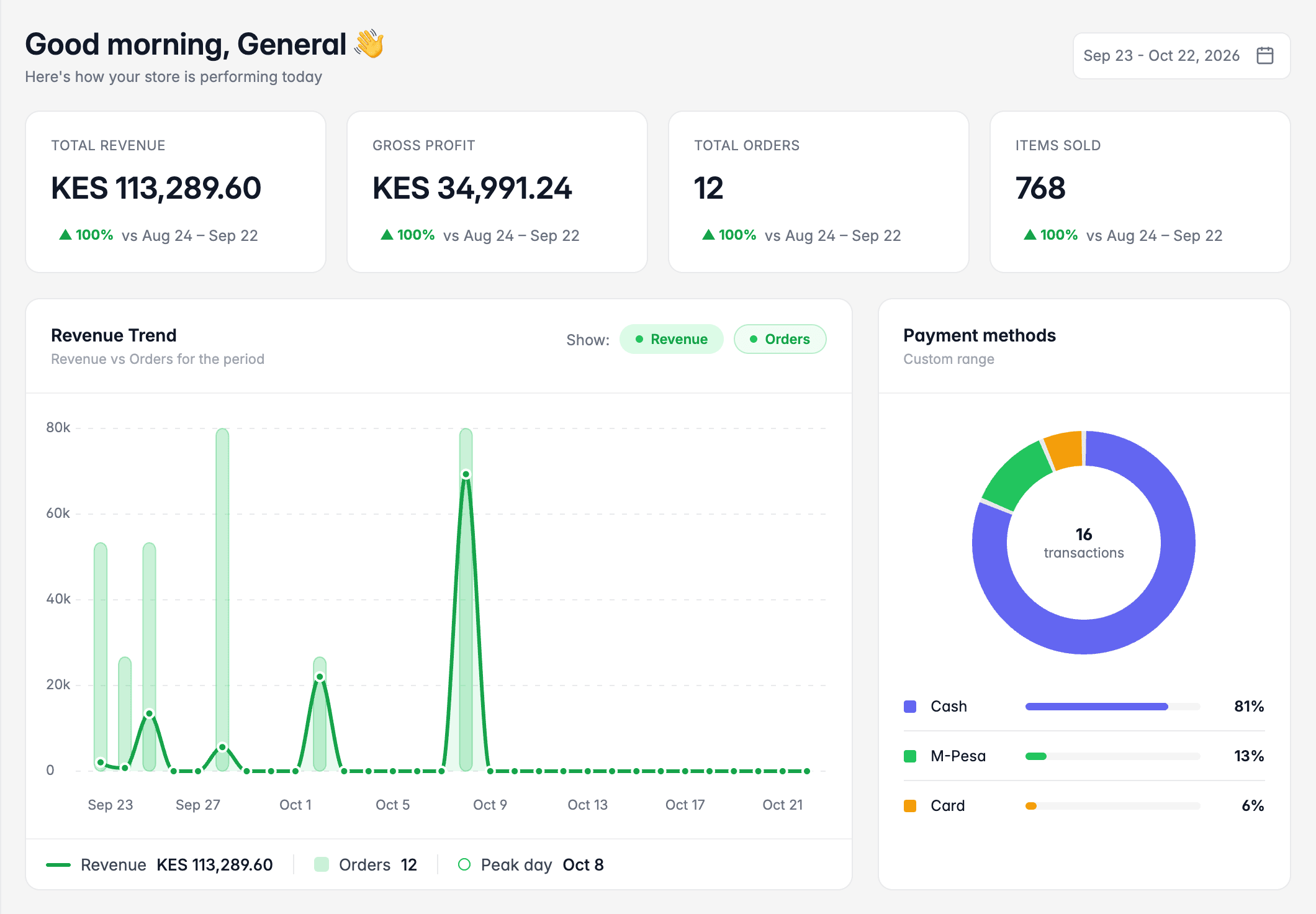Click the Card orange legend swatch
This screenshot has width=1316, height=914.
click(910, 805)
